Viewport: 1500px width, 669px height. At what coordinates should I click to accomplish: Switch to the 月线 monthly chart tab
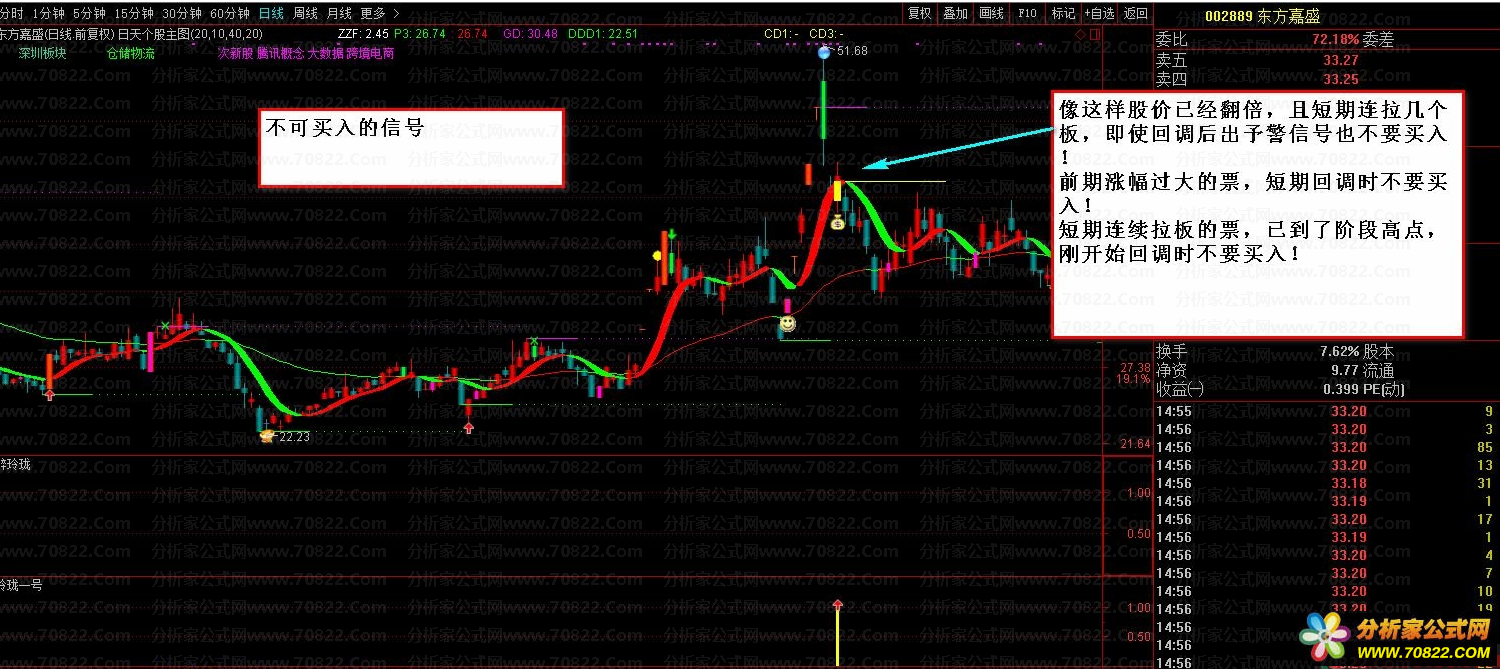tap(339, 13)
